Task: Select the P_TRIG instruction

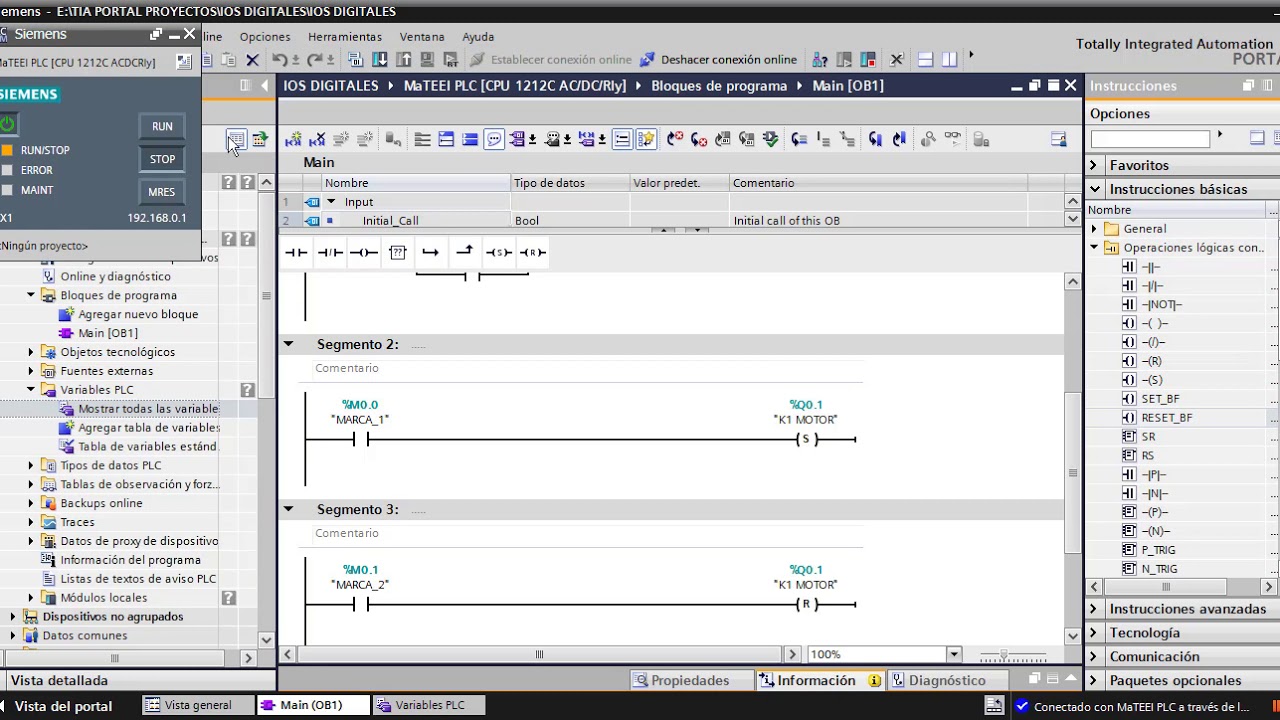Action: [x=1158, y=550]
